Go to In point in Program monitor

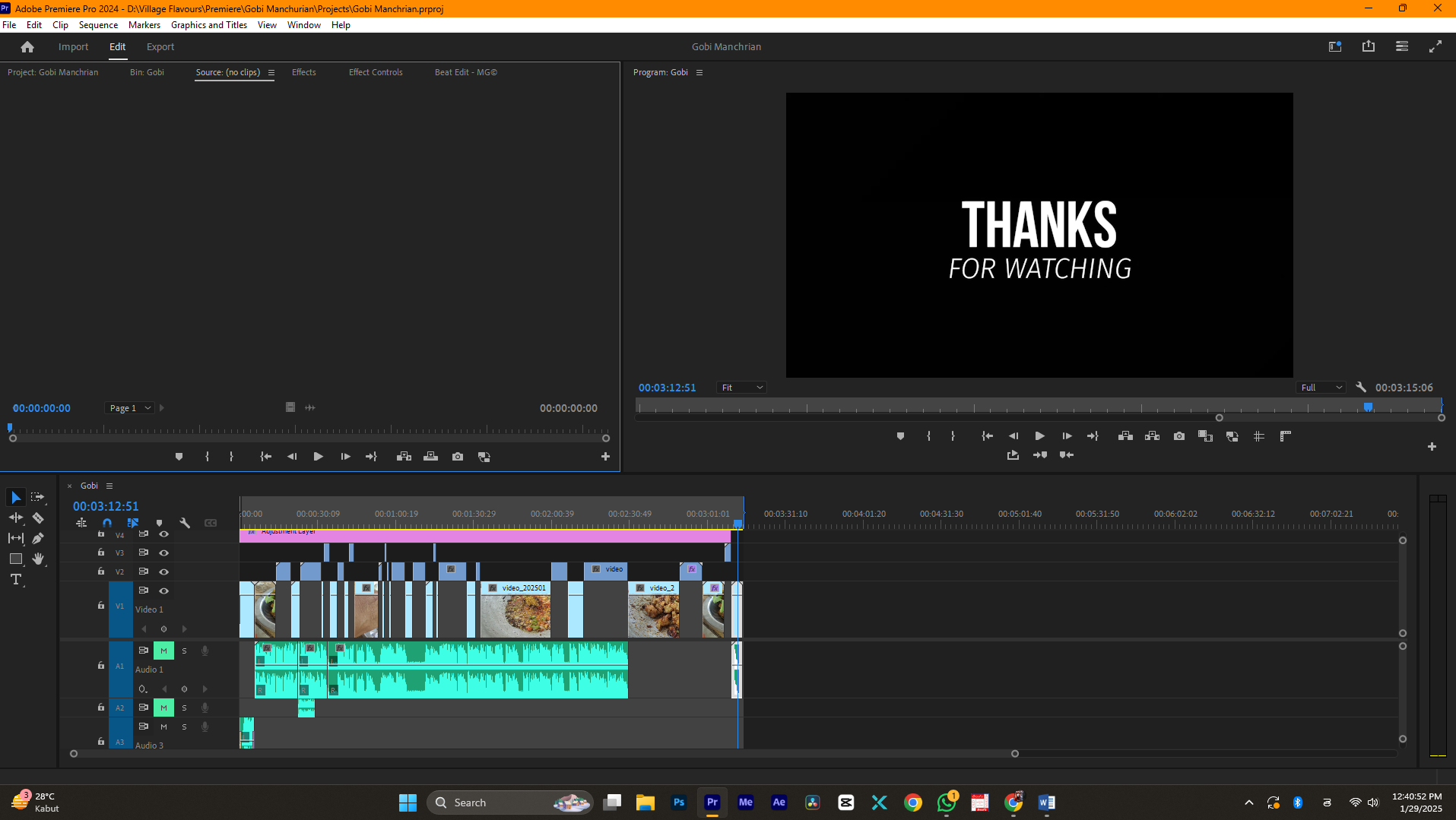point(987,436)
